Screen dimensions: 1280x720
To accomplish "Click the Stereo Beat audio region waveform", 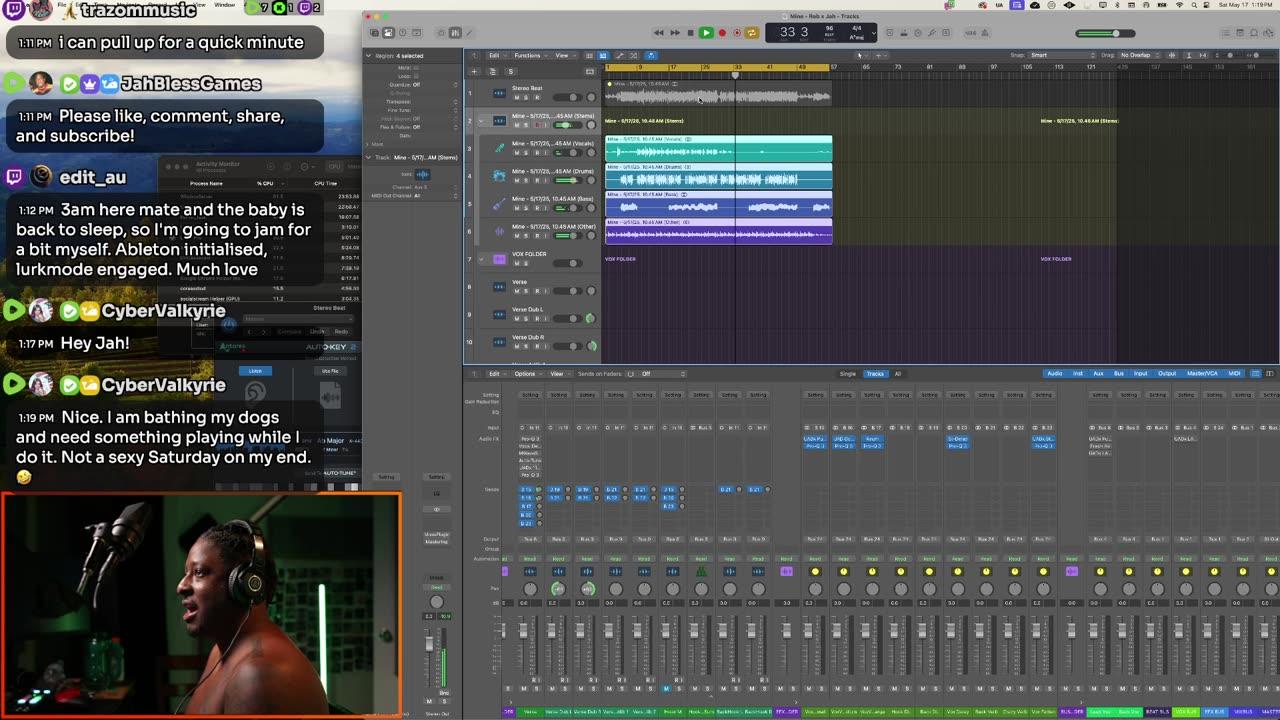I will [718, 94].
